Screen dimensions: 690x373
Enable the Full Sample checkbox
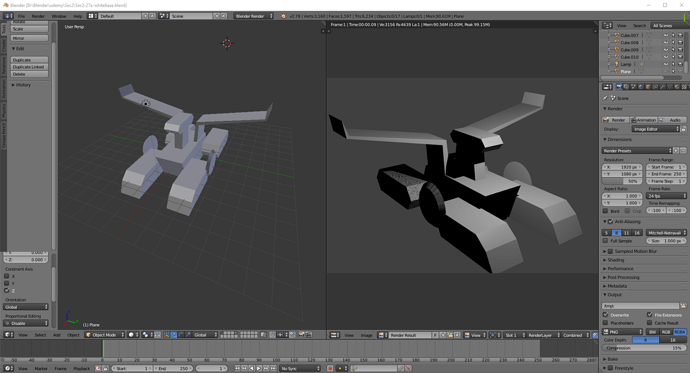coord(606,241)
